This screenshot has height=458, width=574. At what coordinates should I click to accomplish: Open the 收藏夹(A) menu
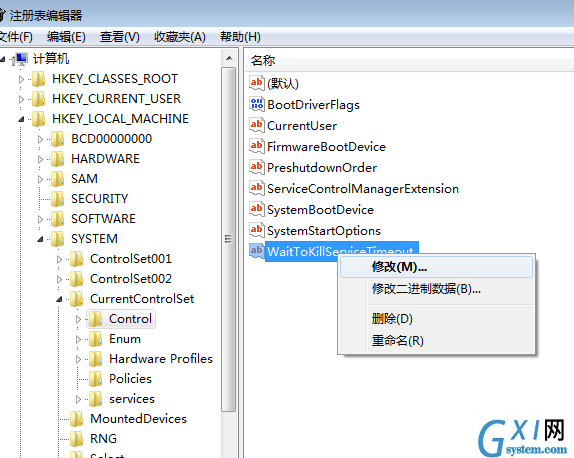coord(180,37)
